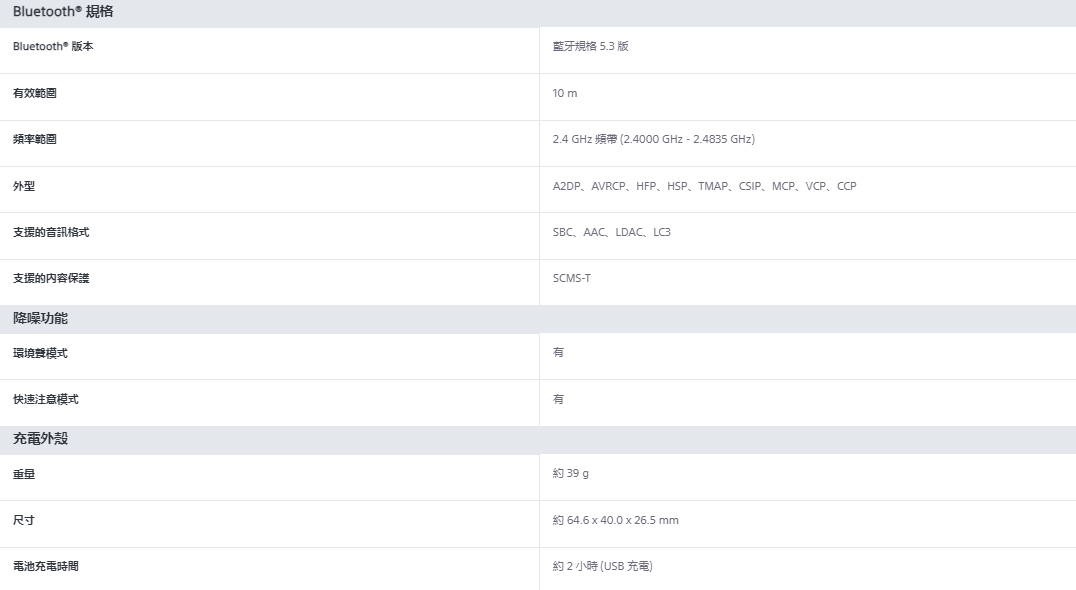
Task: Select the A2DP、AVRCP profiles list text
Action: pos(704,186)
